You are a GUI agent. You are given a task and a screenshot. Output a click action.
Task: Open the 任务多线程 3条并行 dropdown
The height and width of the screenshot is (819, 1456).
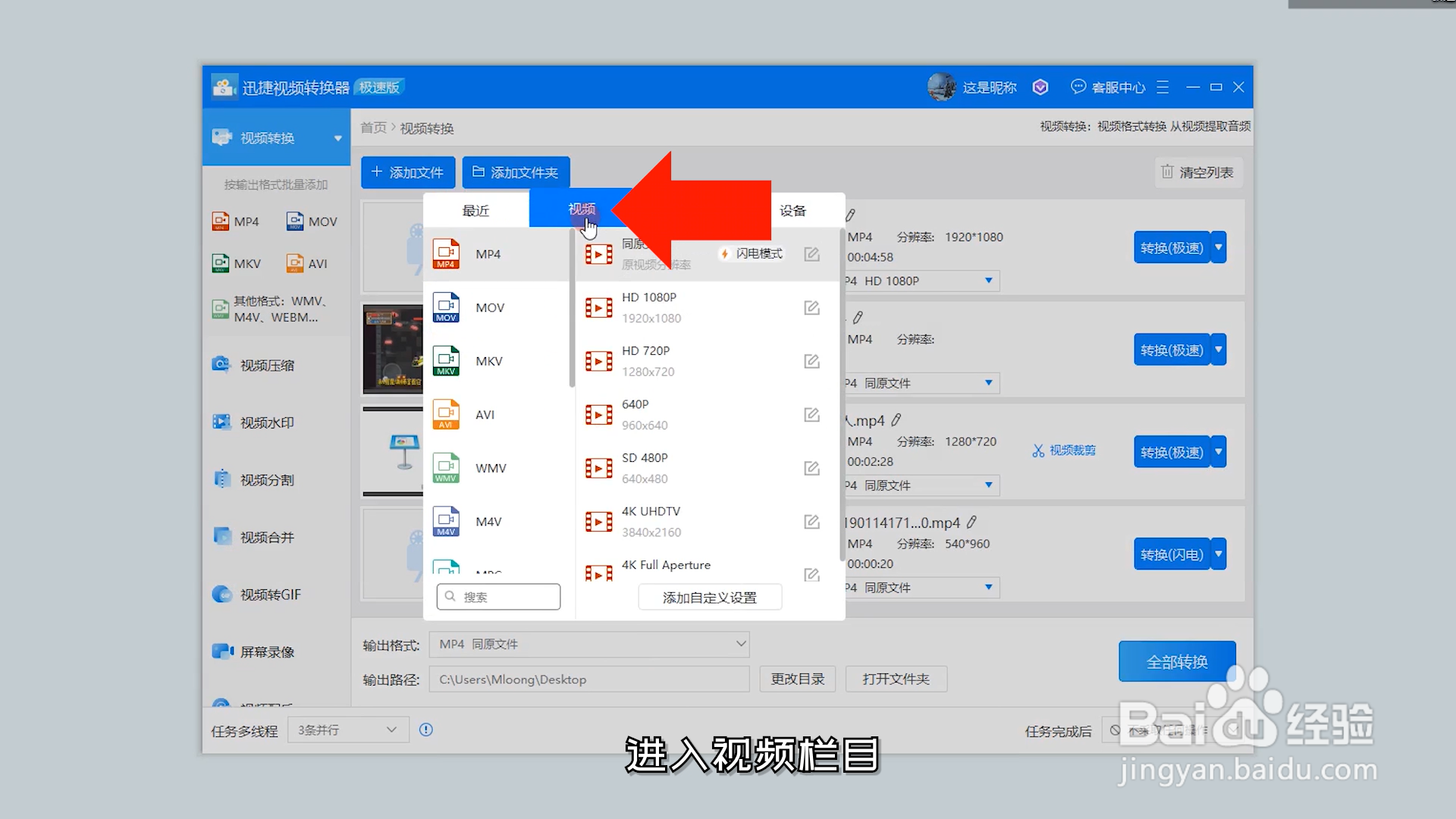[348, 730]
